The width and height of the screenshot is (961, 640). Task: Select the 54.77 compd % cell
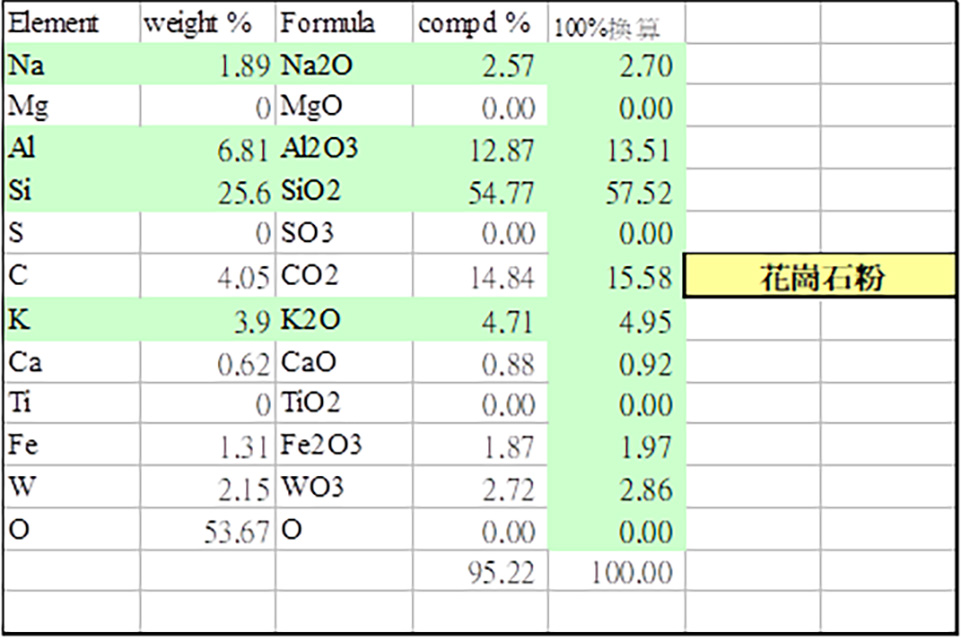480,191
